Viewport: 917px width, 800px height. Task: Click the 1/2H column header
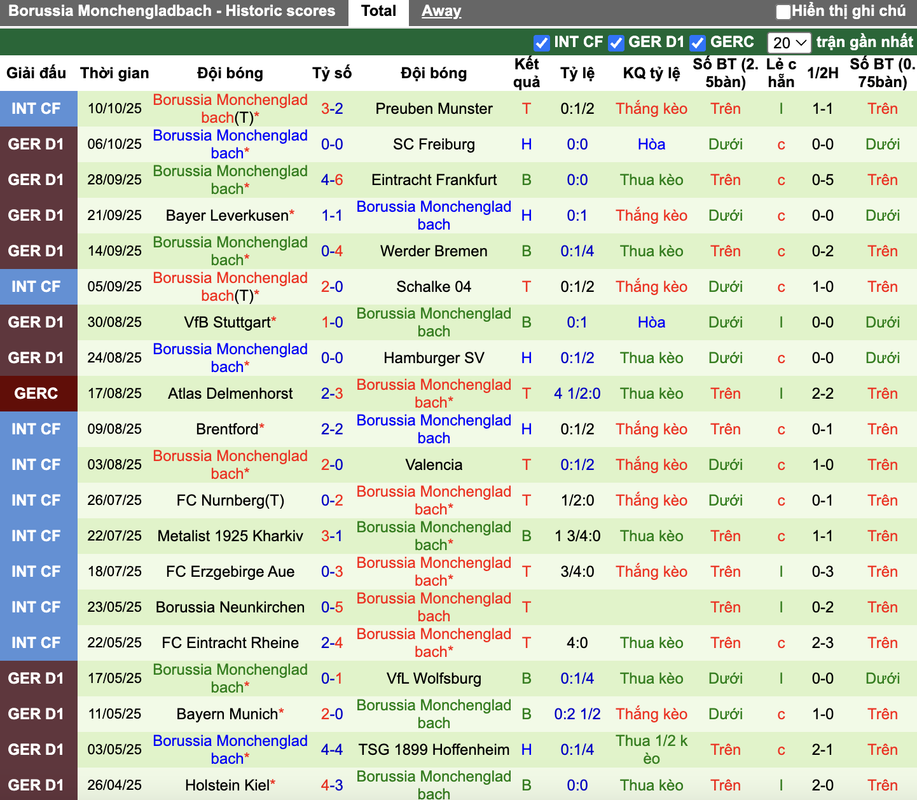[822, 73]
